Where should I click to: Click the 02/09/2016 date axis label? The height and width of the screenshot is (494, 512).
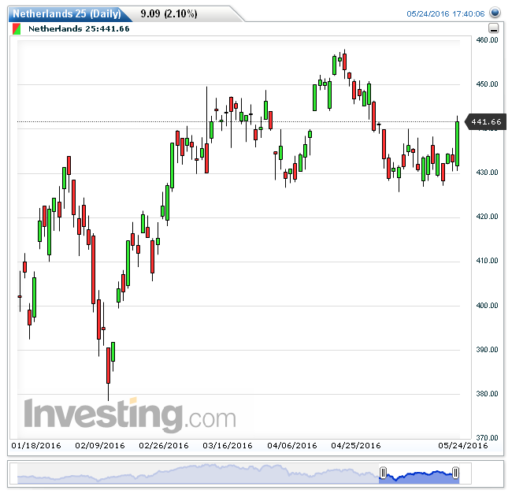pyautogui.click(x=100, y=446)
